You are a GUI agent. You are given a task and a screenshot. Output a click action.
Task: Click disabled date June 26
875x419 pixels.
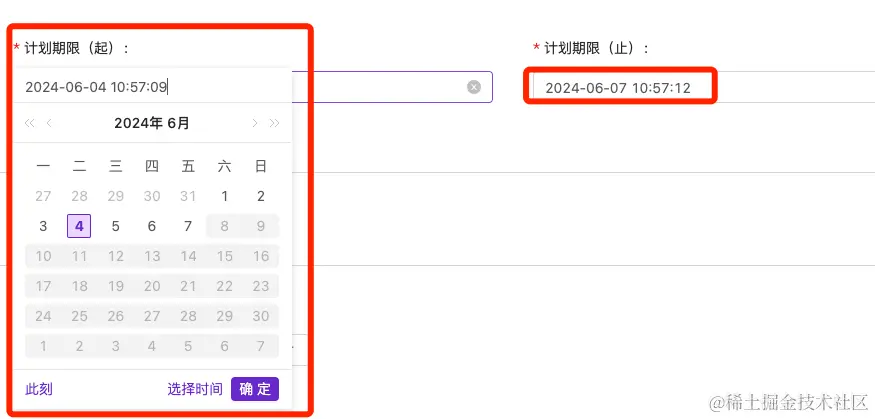point(116,316)
